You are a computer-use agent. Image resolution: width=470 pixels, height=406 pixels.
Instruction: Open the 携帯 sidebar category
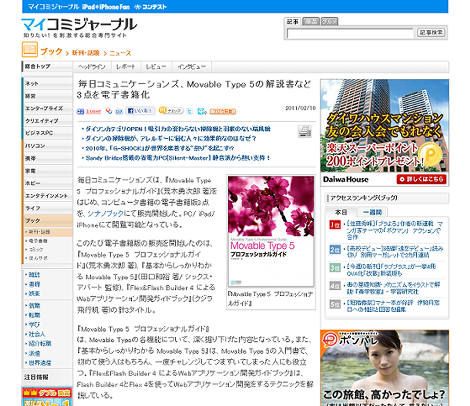click(x=47, y=158)
